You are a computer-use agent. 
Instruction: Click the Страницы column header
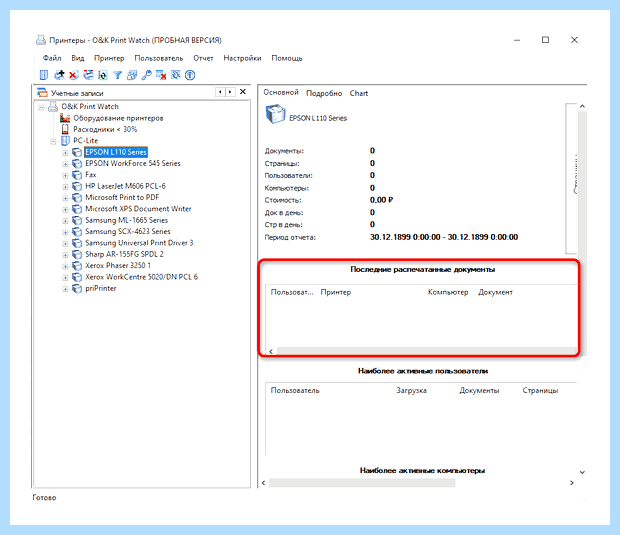[540, 390]
